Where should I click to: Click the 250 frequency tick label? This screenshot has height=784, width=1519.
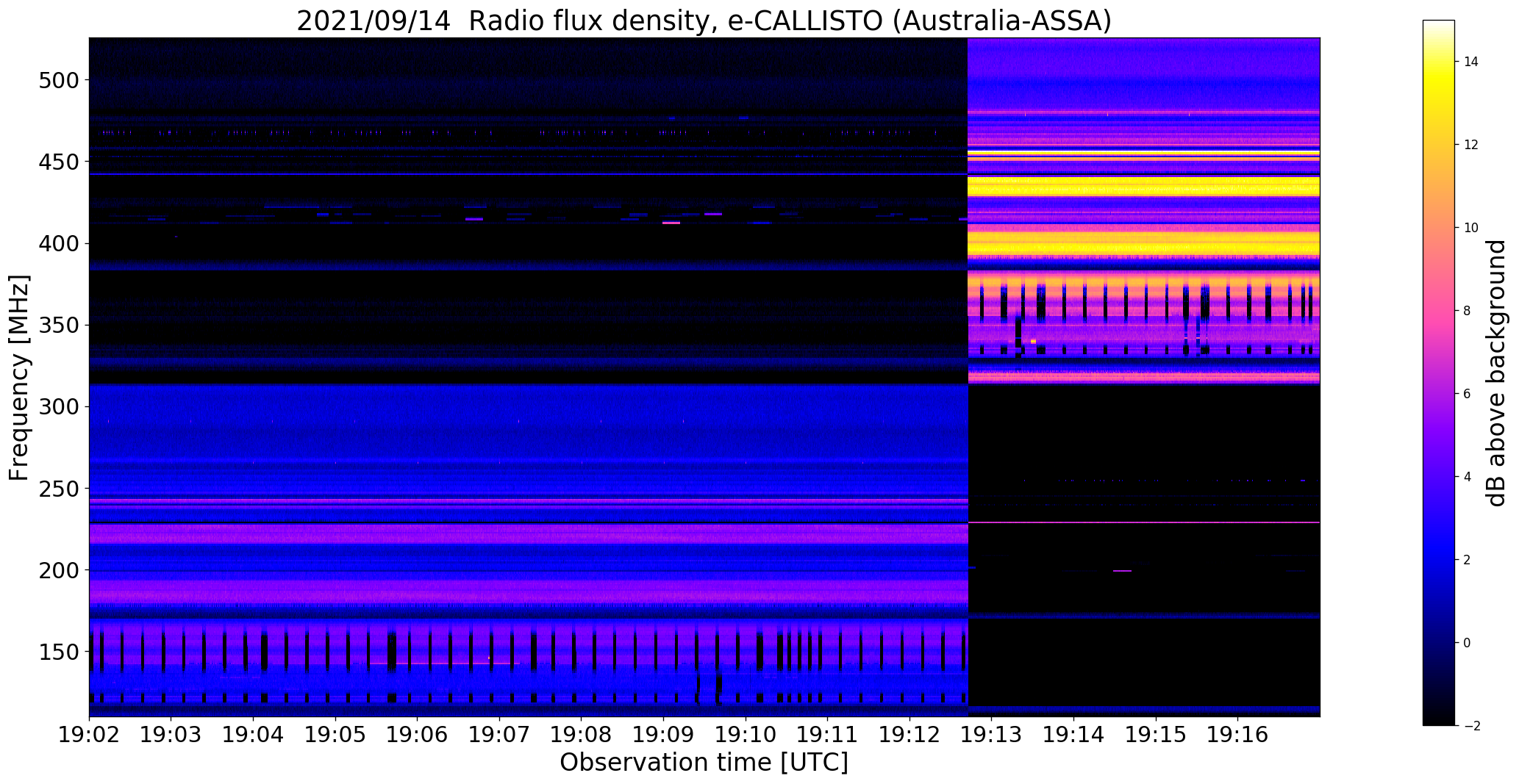[x=58, y=489]
